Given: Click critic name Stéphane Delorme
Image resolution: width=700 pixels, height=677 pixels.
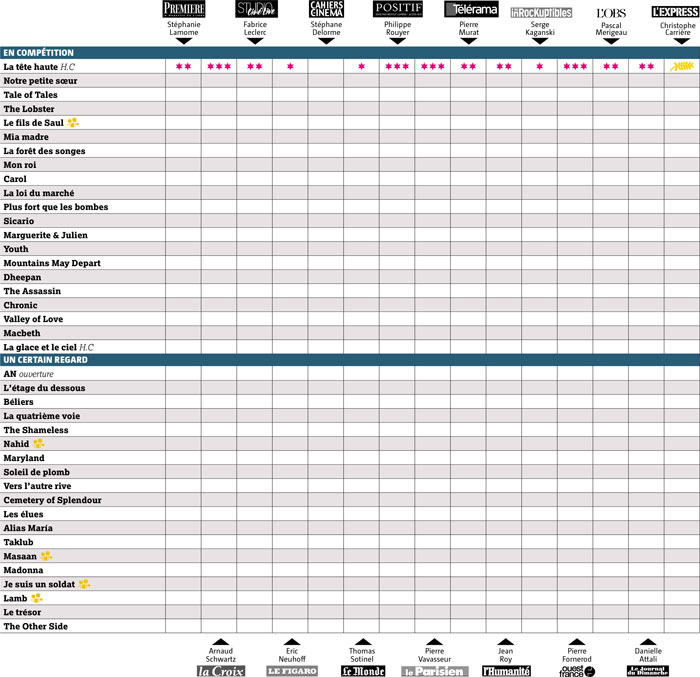Looking at the screenshot, I should coord(326,28).
